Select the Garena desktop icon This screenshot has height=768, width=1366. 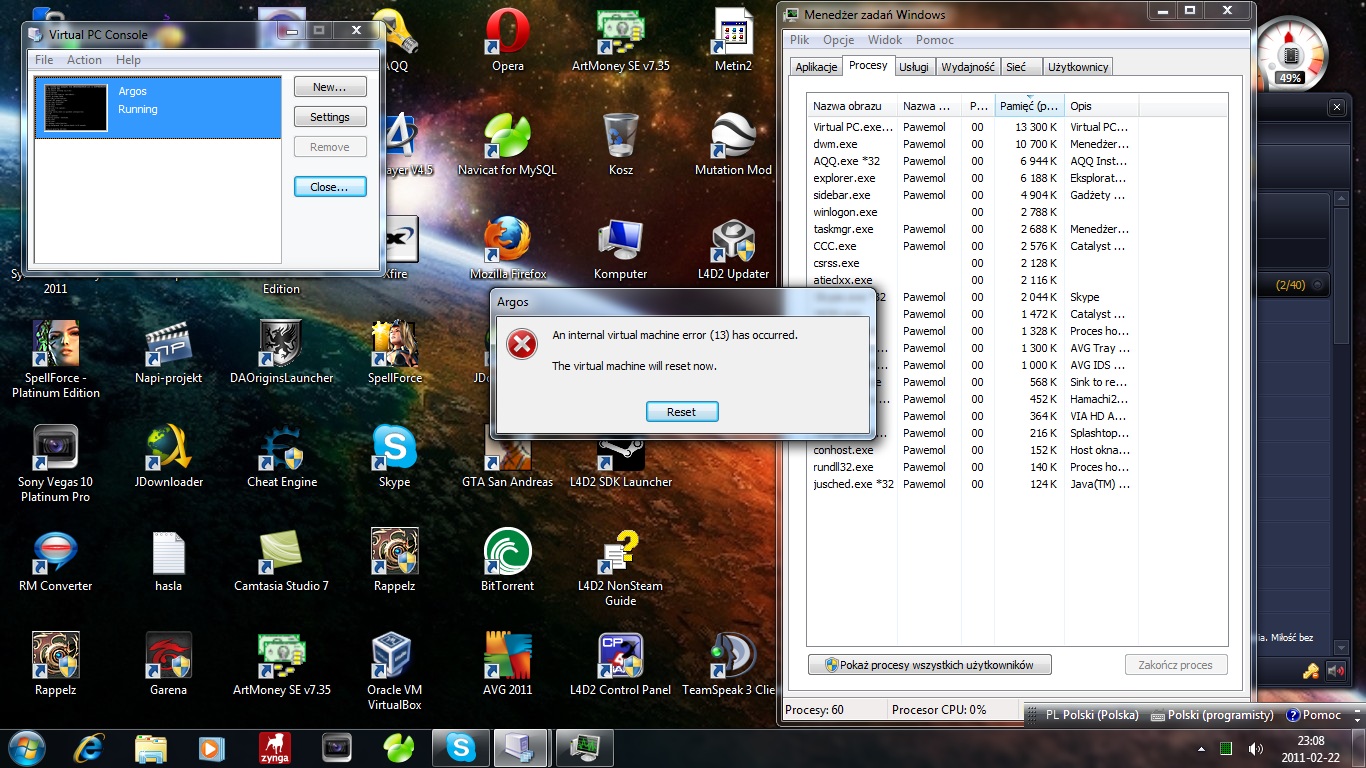[x=168, y=664]
